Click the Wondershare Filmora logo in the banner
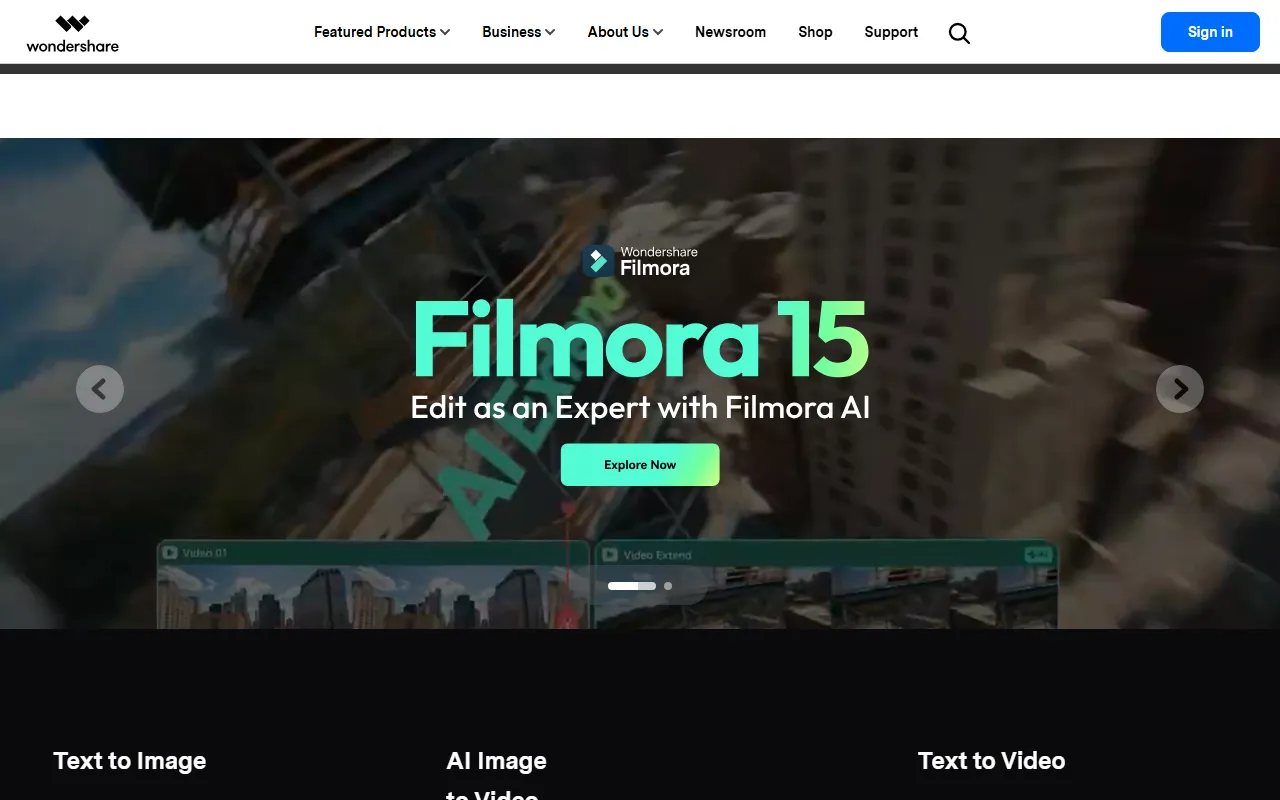The height and width of the screenshot is (800, 1280). click(x=640, y=261)
